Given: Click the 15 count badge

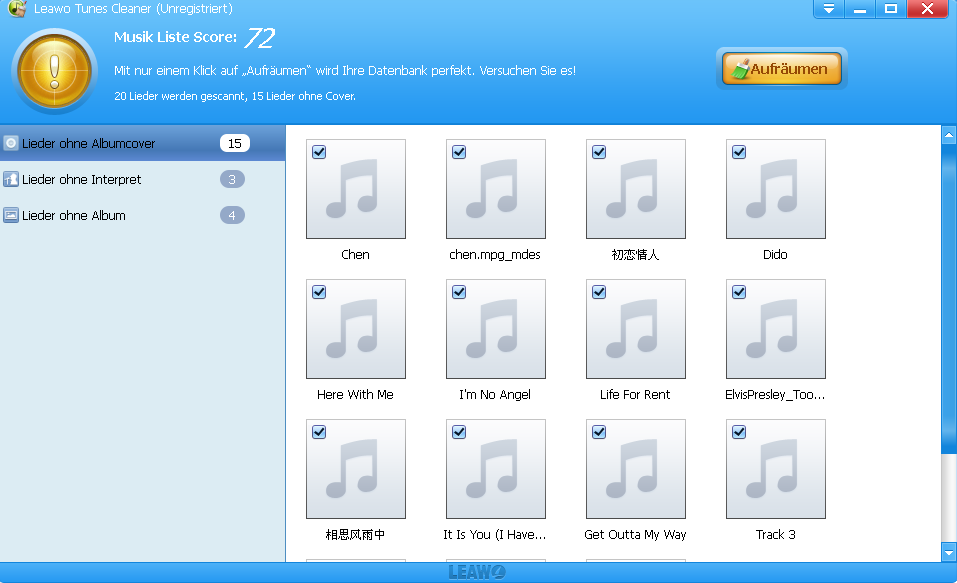Looking at the screenshot, I should tap(235, 143).
